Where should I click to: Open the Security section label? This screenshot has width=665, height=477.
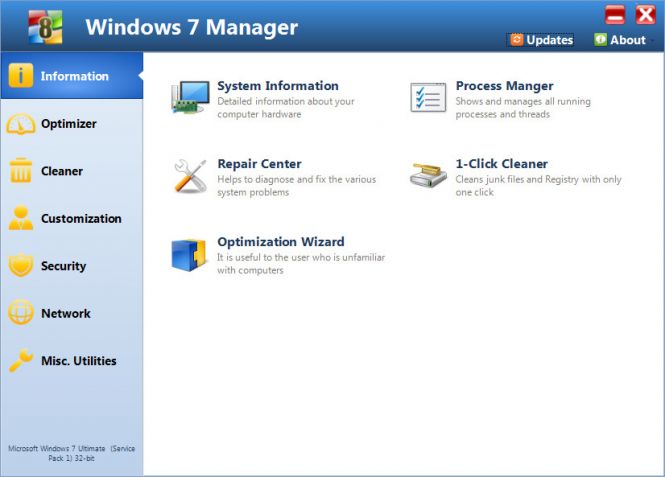coord(64,266)
